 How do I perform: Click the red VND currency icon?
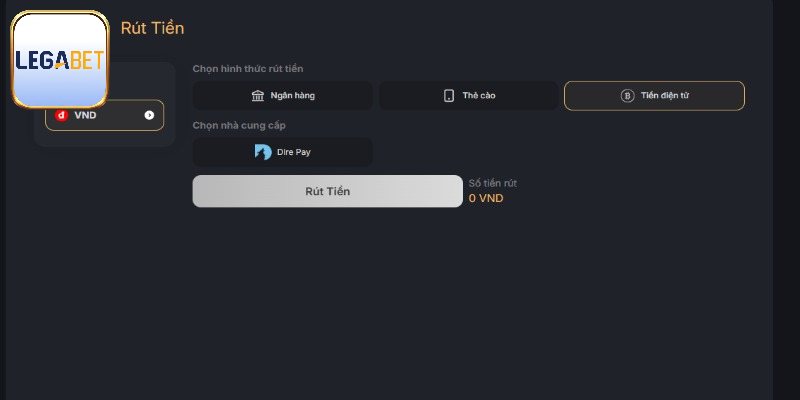pyautogui.click(x=62, y=115)
